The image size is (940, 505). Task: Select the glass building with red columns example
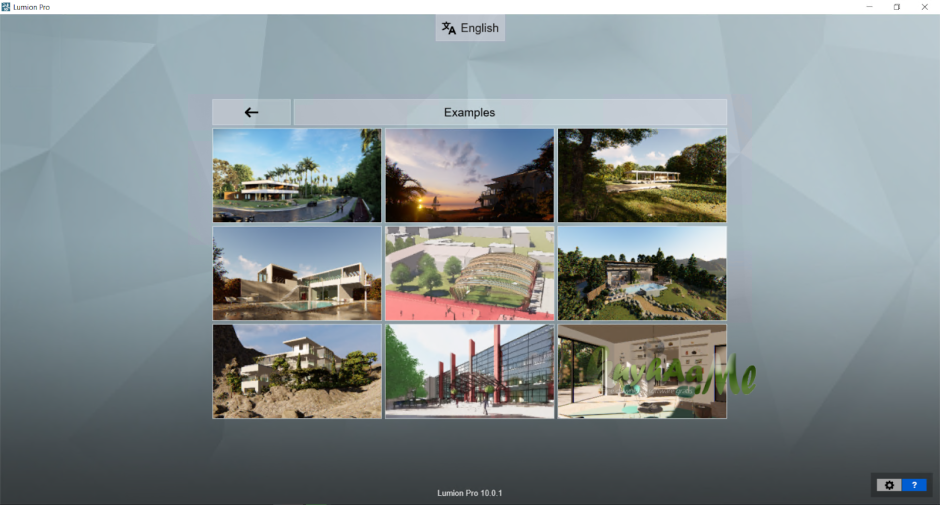tap(469, 371)
